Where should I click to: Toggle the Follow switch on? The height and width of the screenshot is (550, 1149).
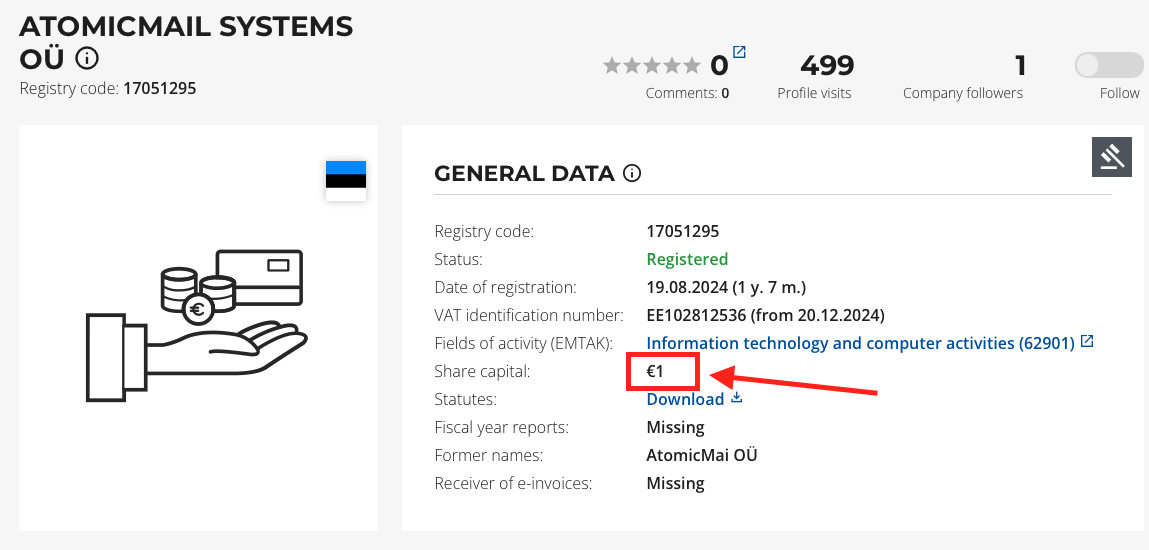pyautogui.click(x=1108, y=66)
